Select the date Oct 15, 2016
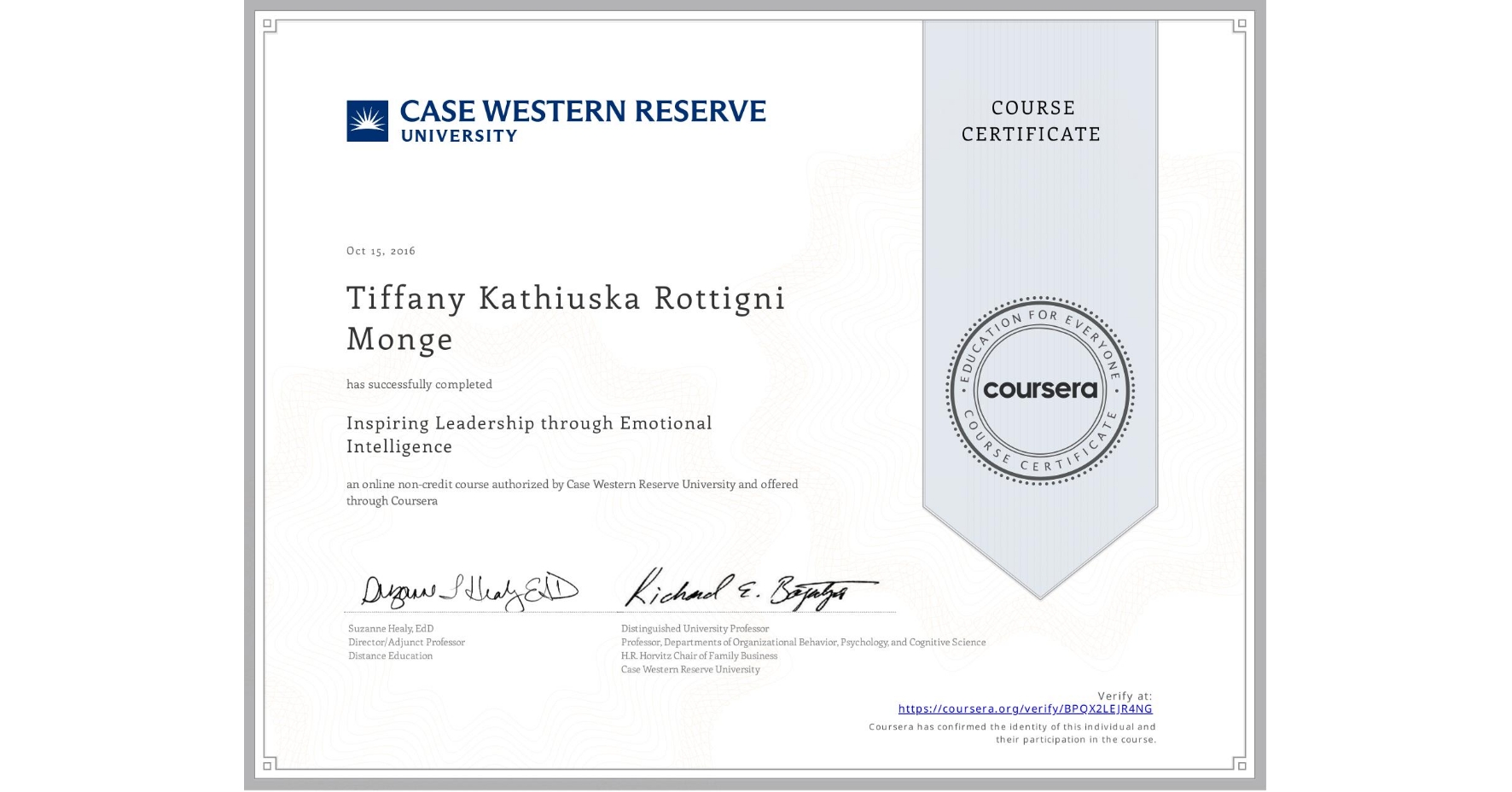1512x792 pixels. [381, 250]
